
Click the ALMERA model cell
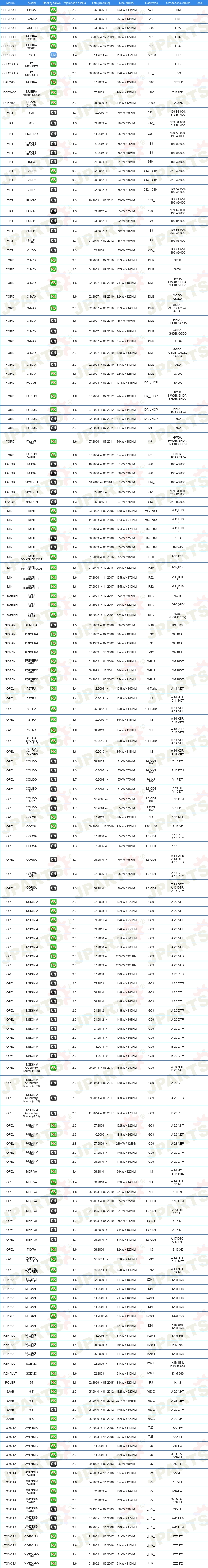click(x=32, y=625)
